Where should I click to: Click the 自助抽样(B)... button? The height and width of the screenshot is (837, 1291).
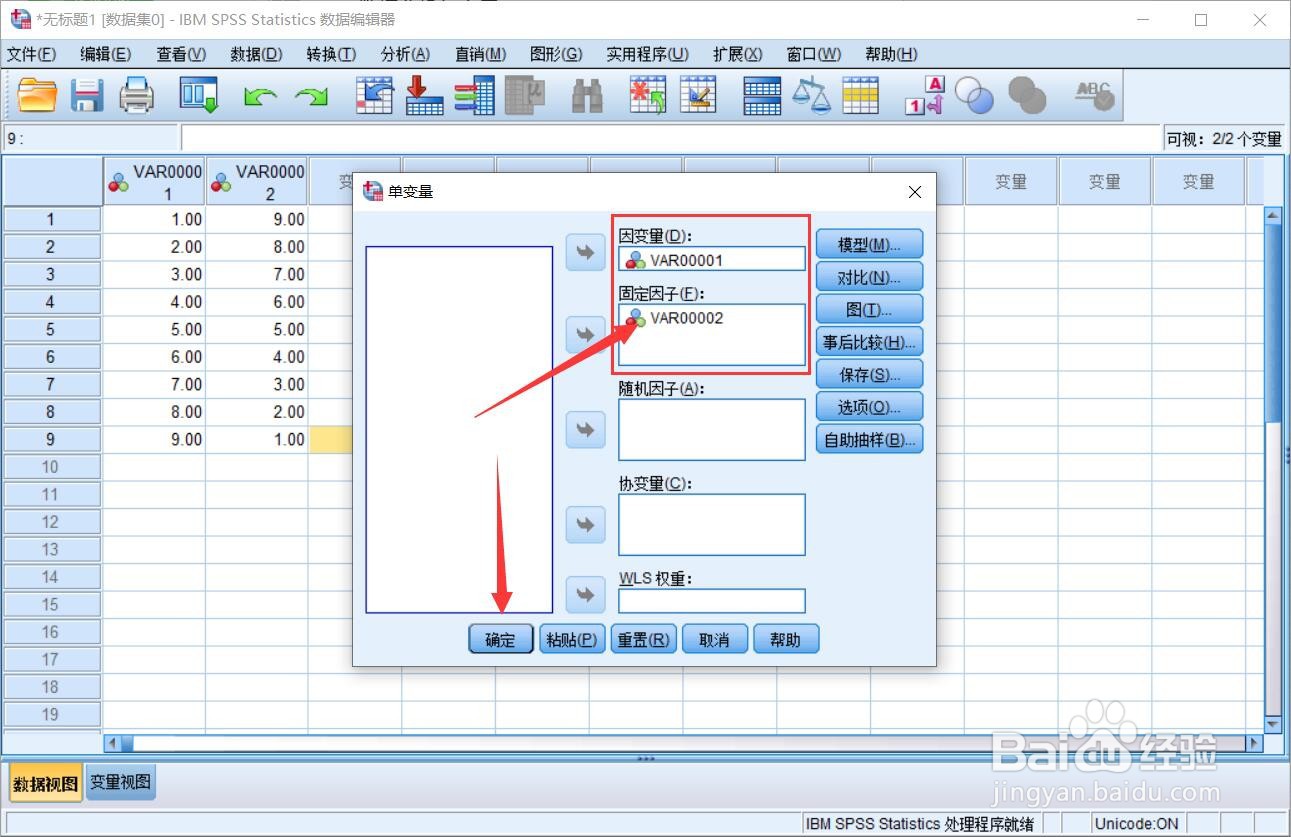coord(869,439)
